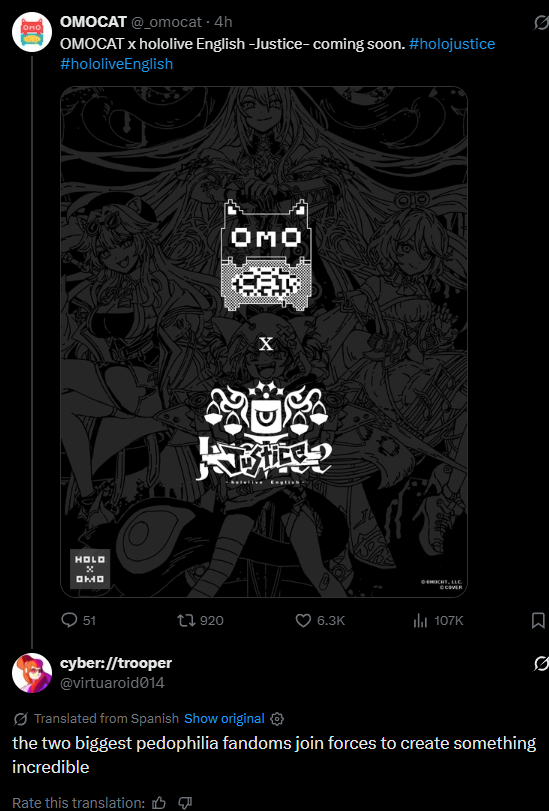Open the cyber://trooper display name

click(x=116, y=663)
